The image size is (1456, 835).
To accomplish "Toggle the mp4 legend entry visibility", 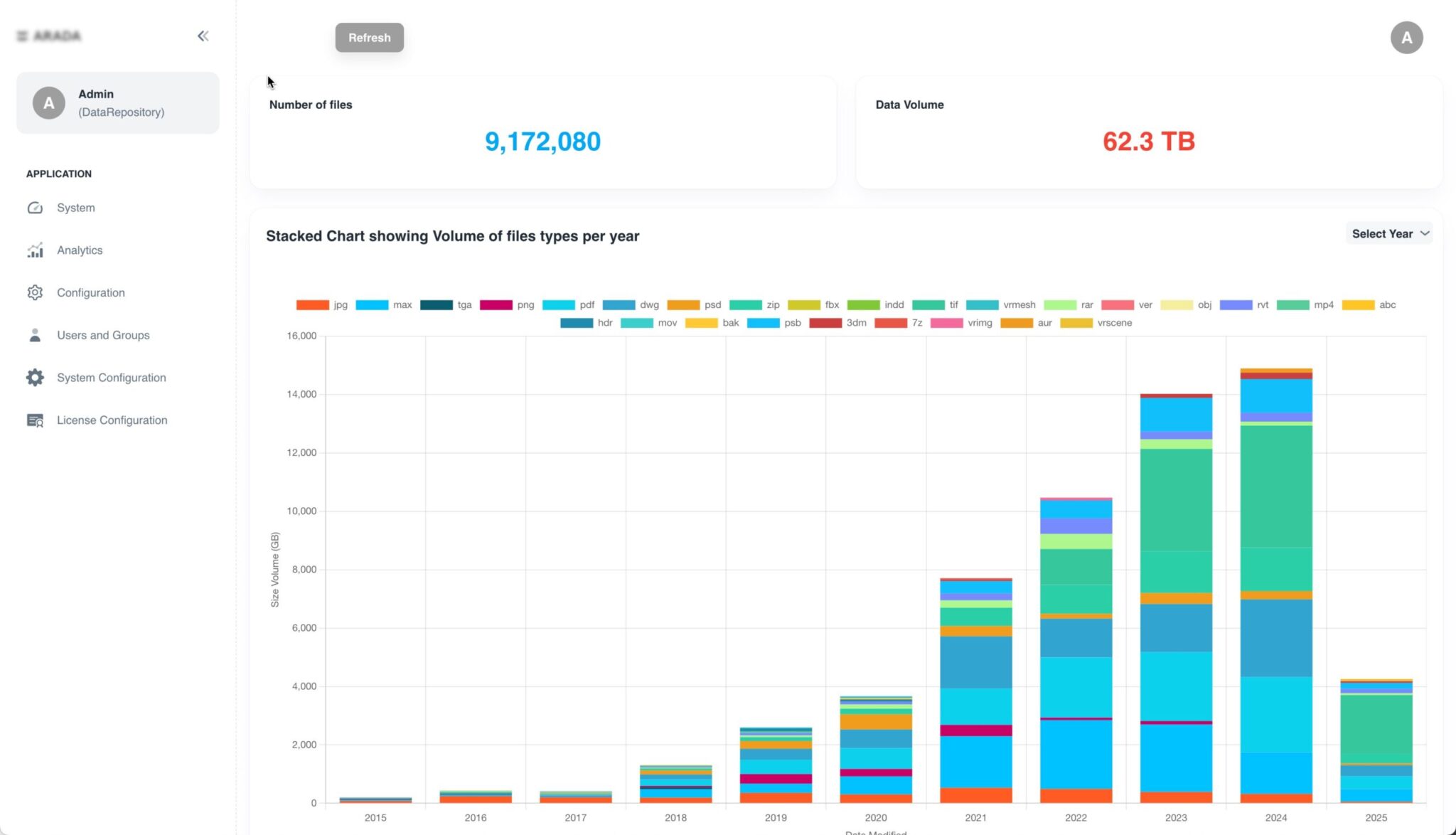I will pos(1305,304).
